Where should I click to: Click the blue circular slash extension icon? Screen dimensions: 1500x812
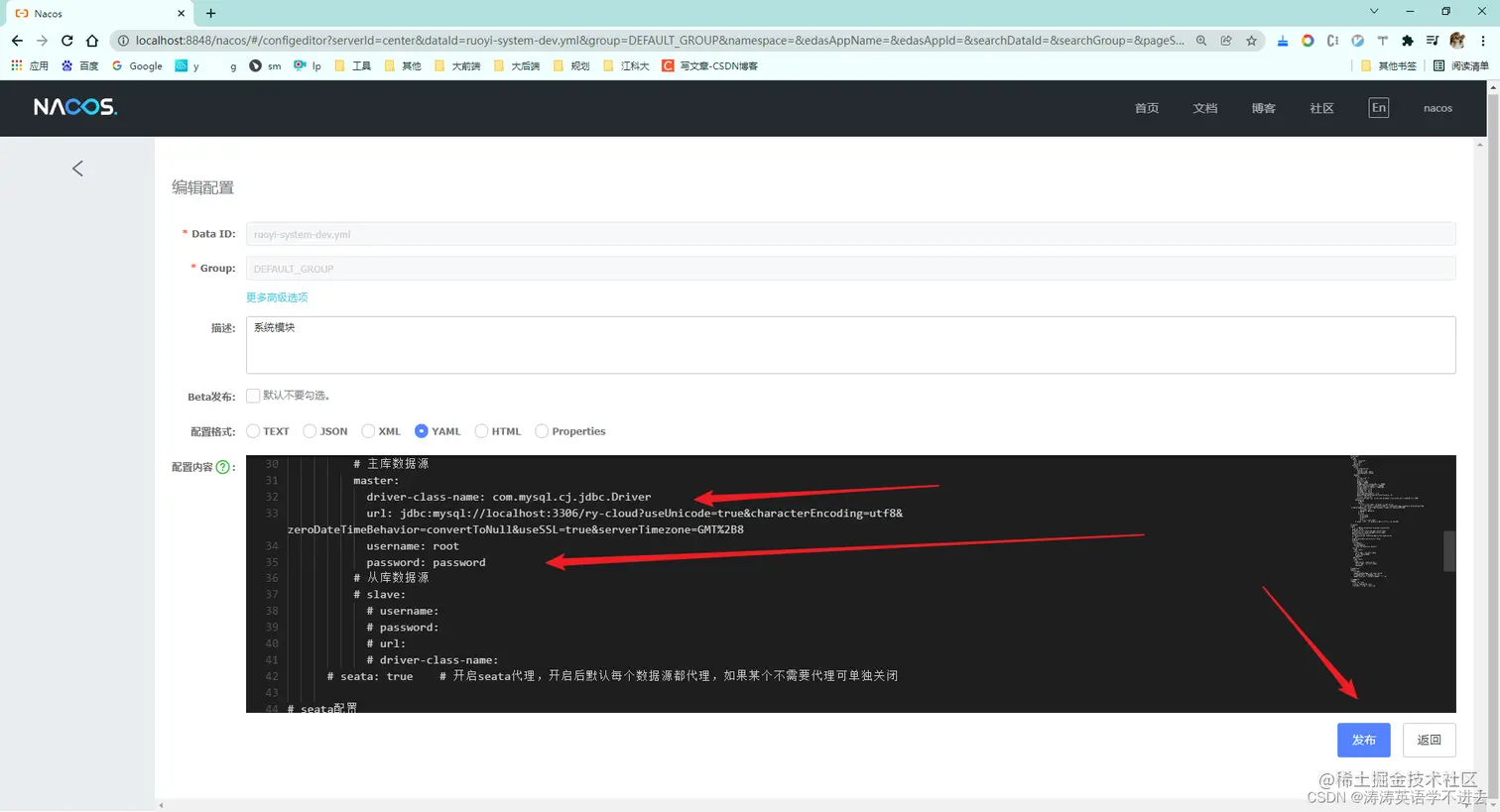point(1357,41)
